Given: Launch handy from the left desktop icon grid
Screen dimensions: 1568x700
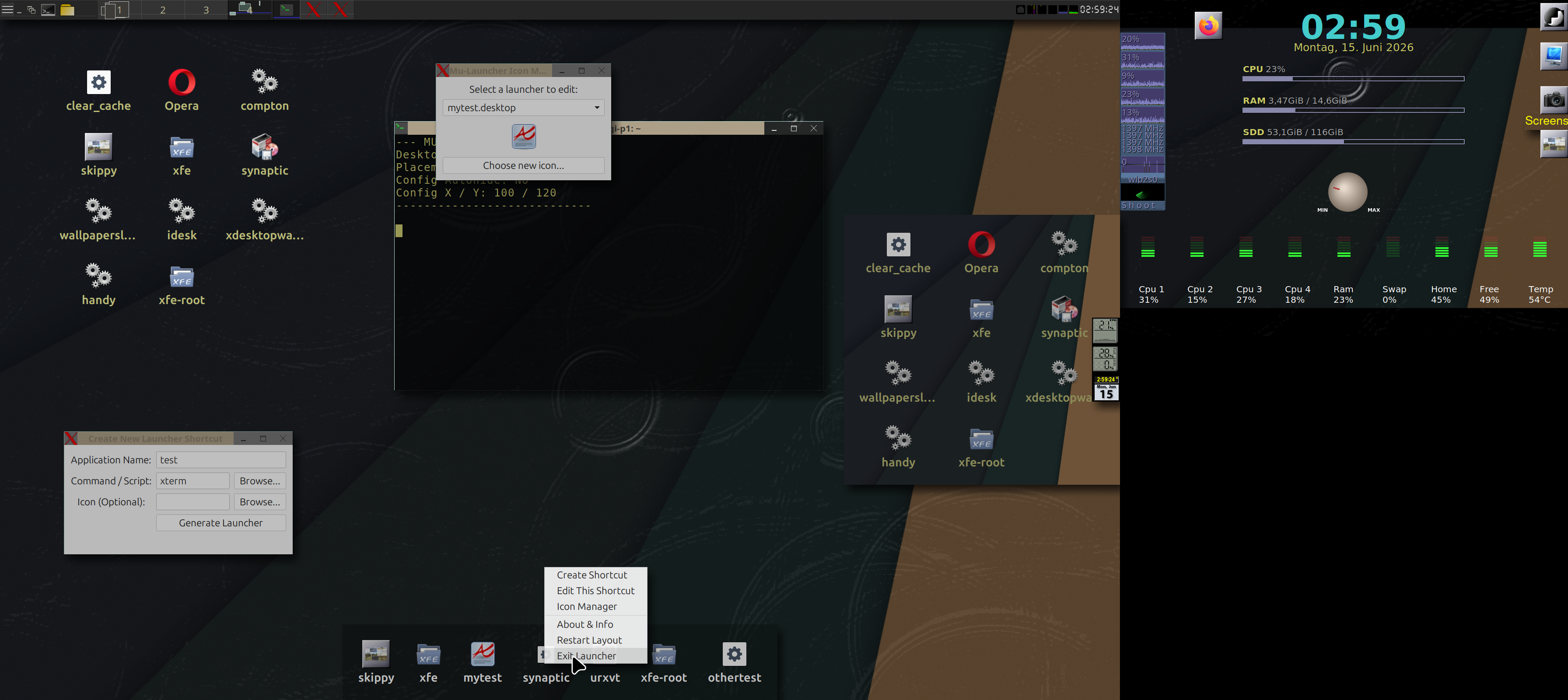Looking at the screenshot, I should [x=98, y=276].
